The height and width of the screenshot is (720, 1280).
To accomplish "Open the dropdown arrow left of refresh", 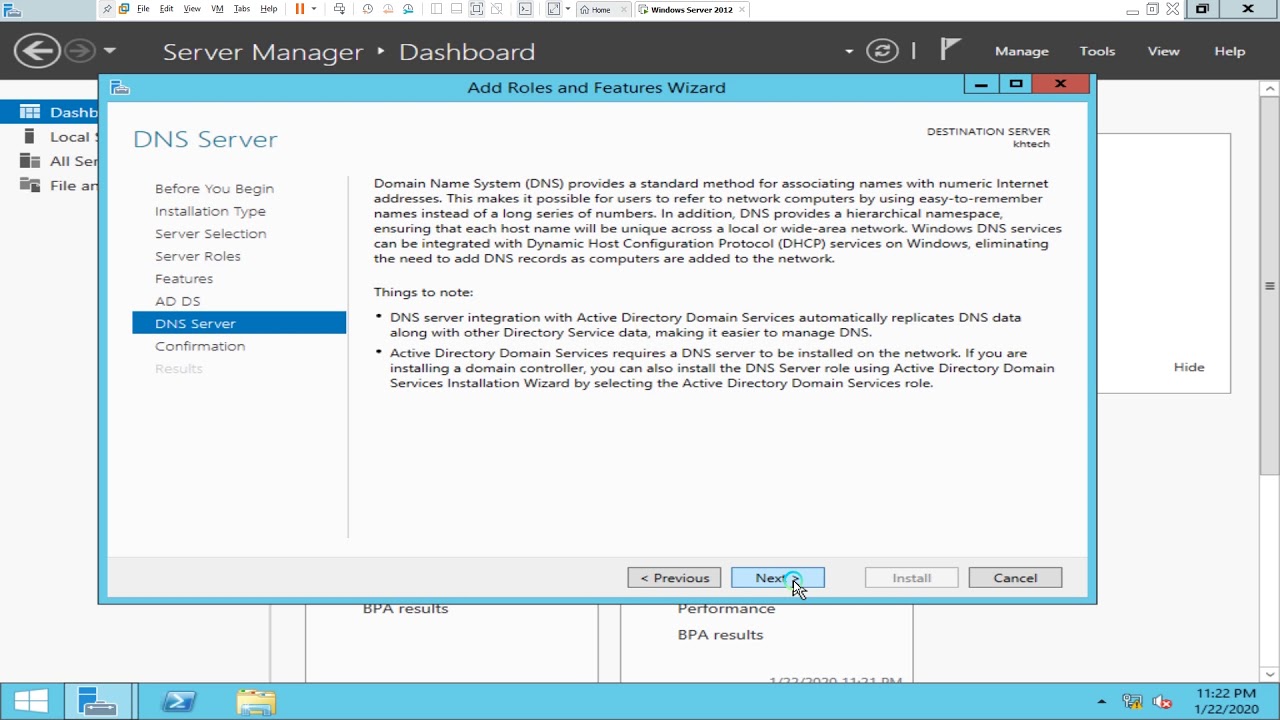I will (x=849, y=51).
